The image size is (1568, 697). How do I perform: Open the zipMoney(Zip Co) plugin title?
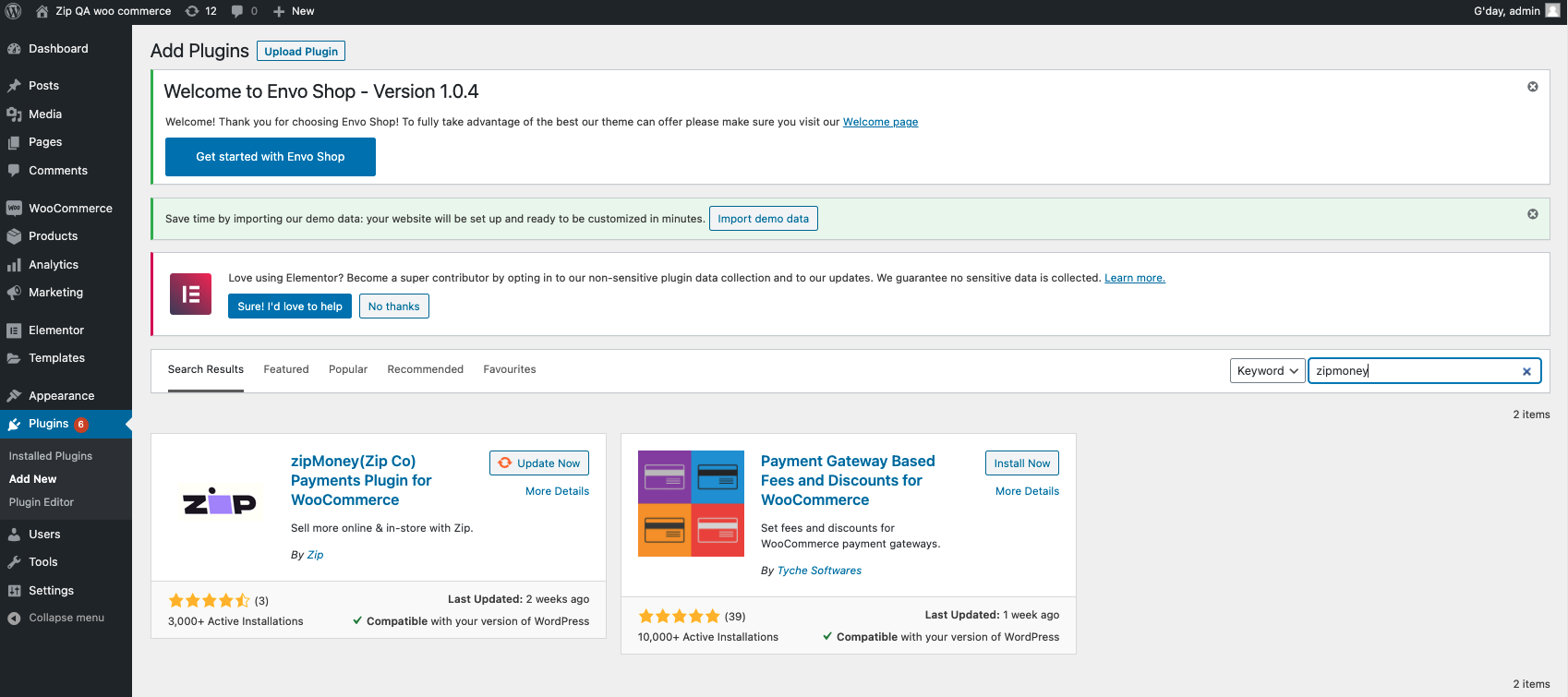coord(361,480)
